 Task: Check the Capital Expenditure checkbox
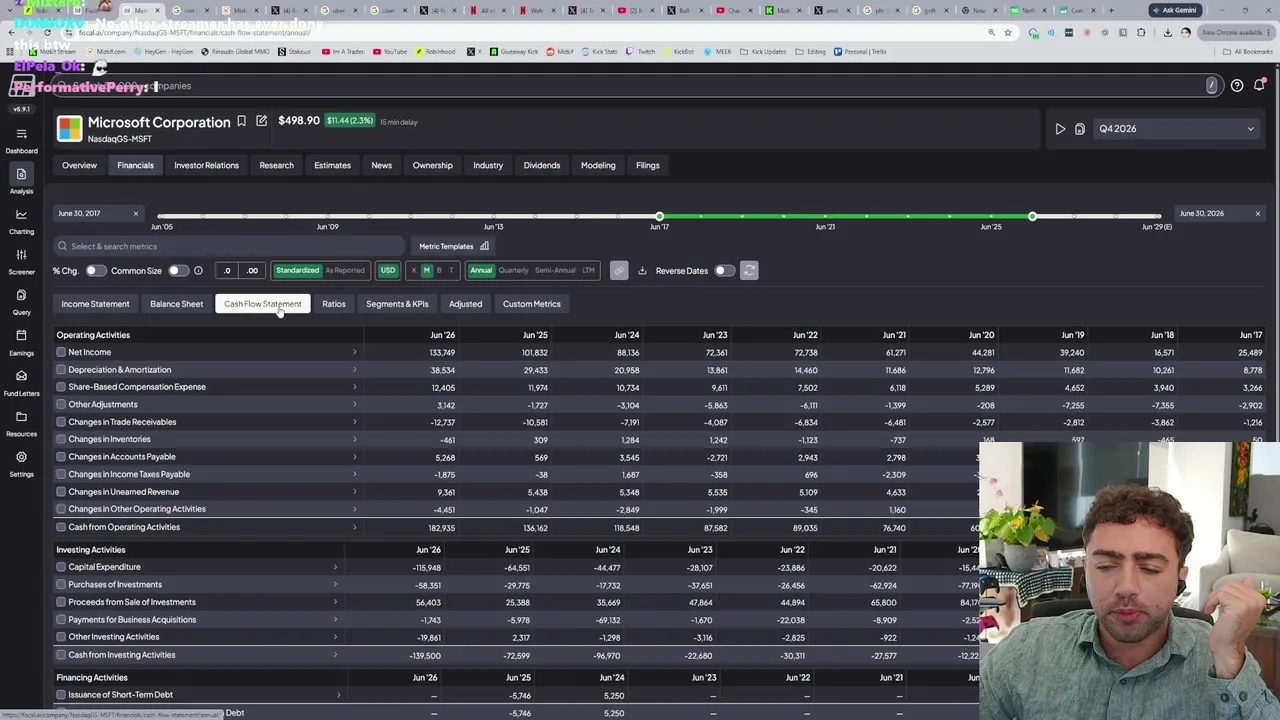[x=61, y=567]
